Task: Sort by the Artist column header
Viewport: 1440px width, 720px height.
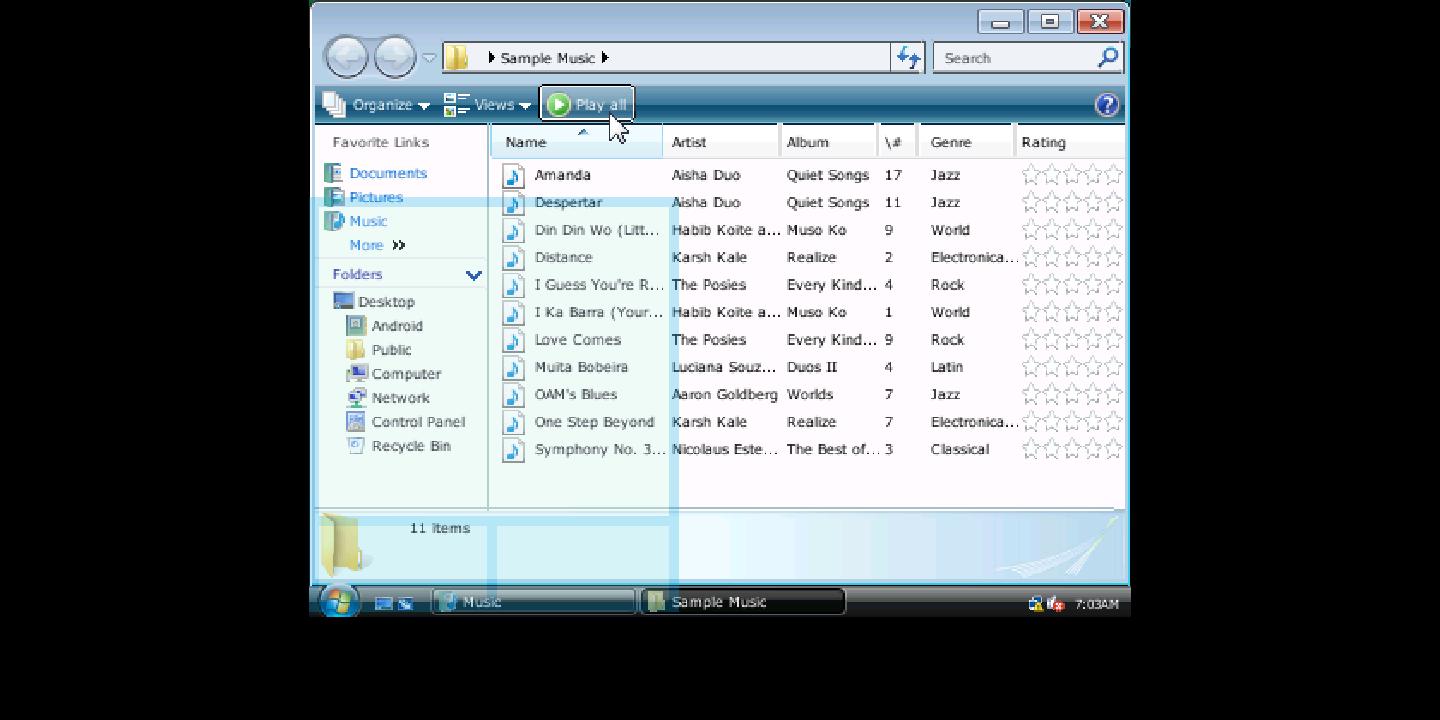Action: 720,142
